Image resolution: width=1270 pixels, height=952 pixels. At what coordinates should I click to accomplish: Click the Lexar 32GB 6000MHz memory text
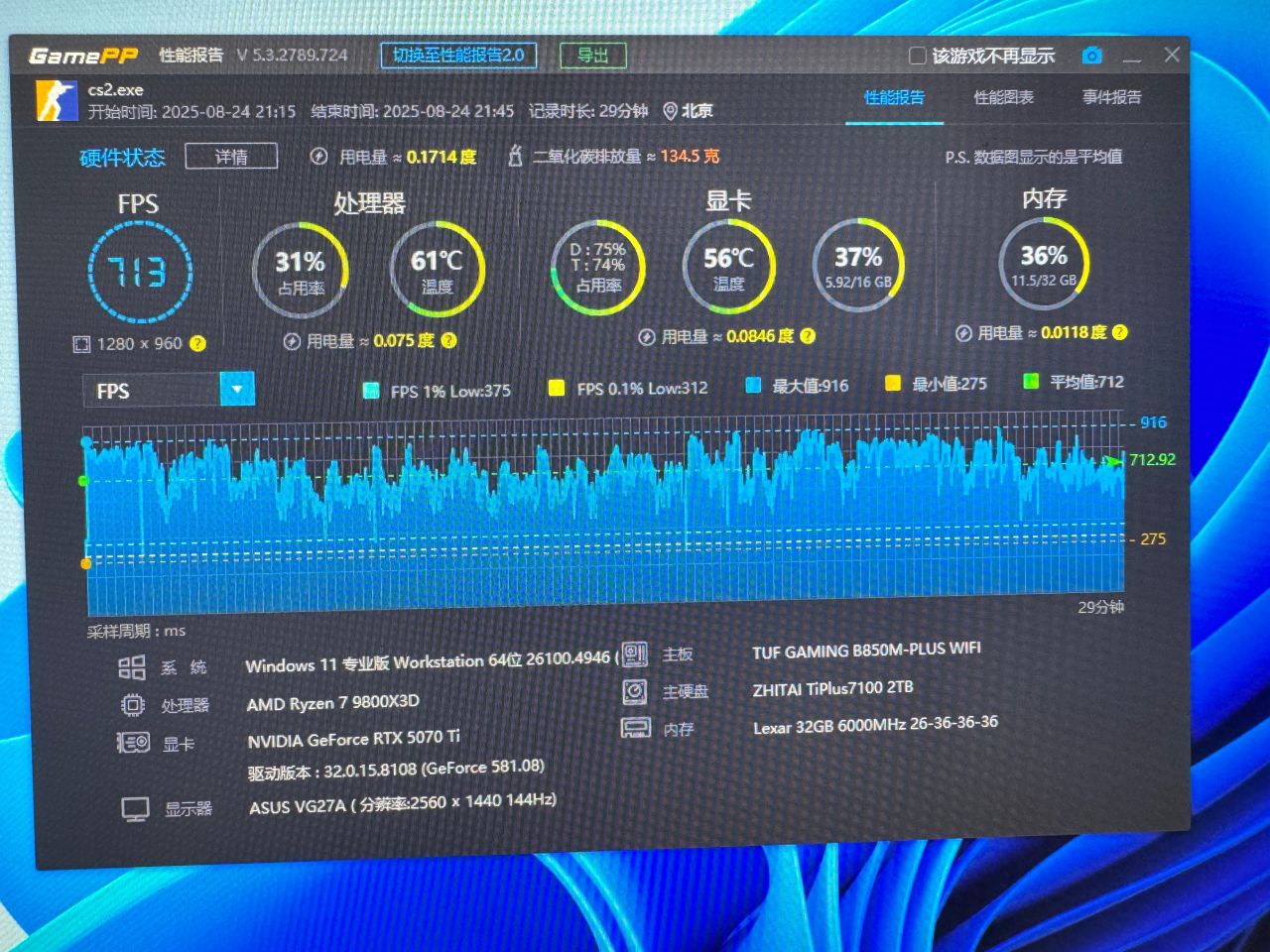[875, 725]
